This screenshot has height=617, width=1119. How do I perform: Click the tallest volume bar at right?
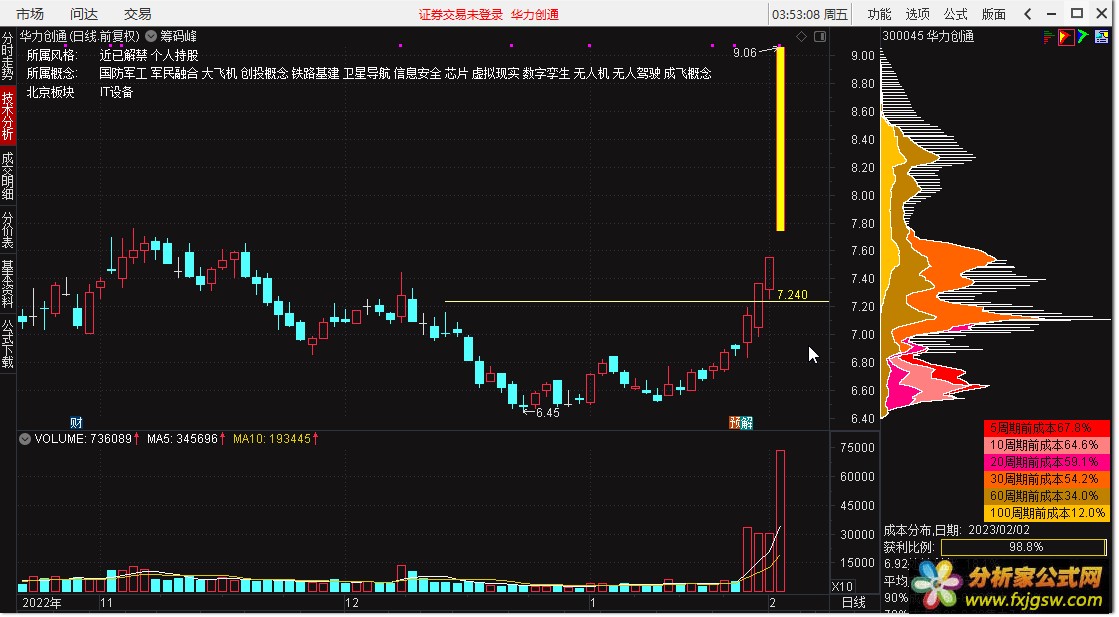click(x=780, y=521)
